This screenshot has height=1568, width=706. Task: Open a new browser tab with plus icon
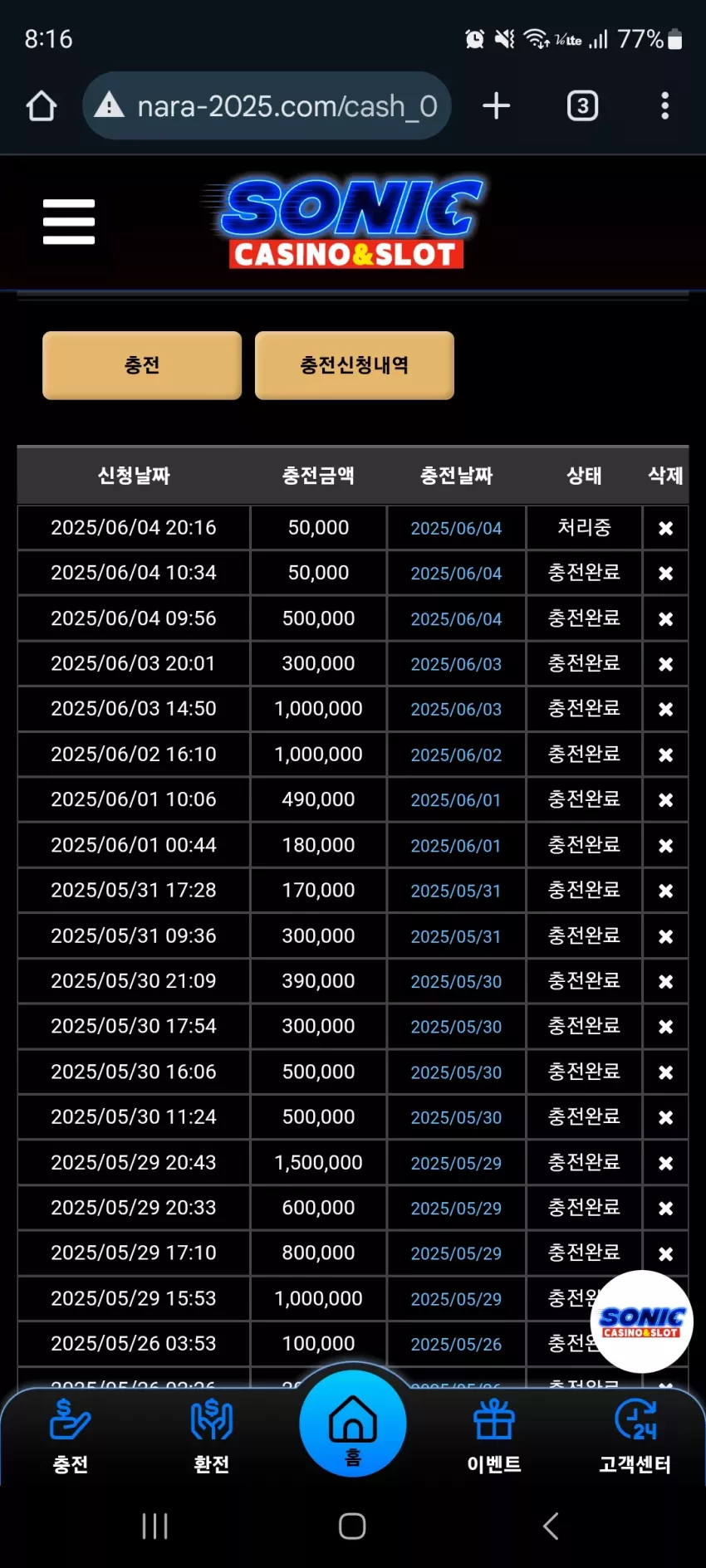coord(497,106)
